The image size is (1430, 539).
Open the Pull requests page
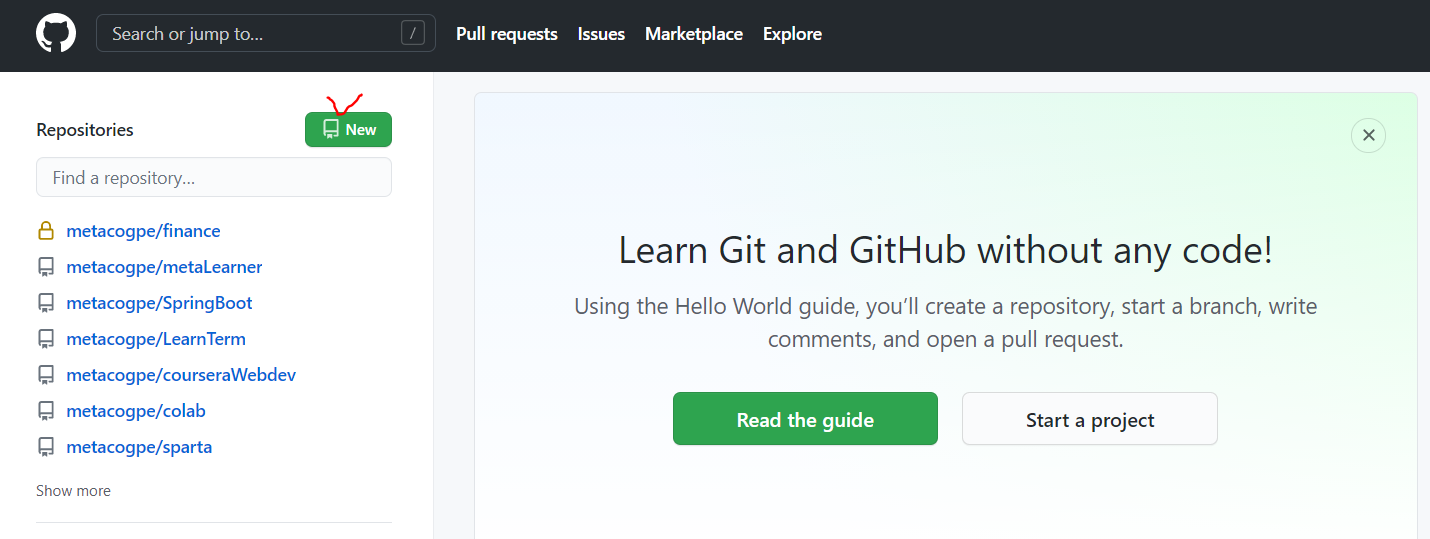[507, 33]
